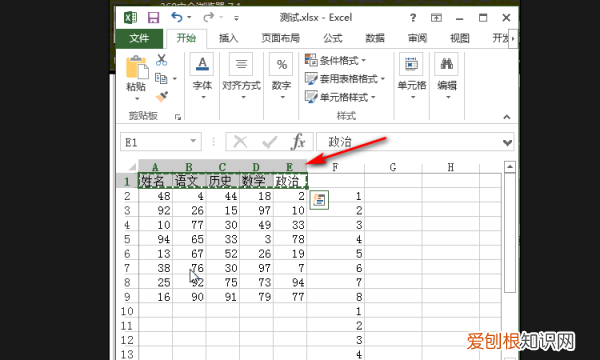Select cell containing 语文
Image resolution: width=600 pixels, height=360 pixels.
[x=189, y=181]
